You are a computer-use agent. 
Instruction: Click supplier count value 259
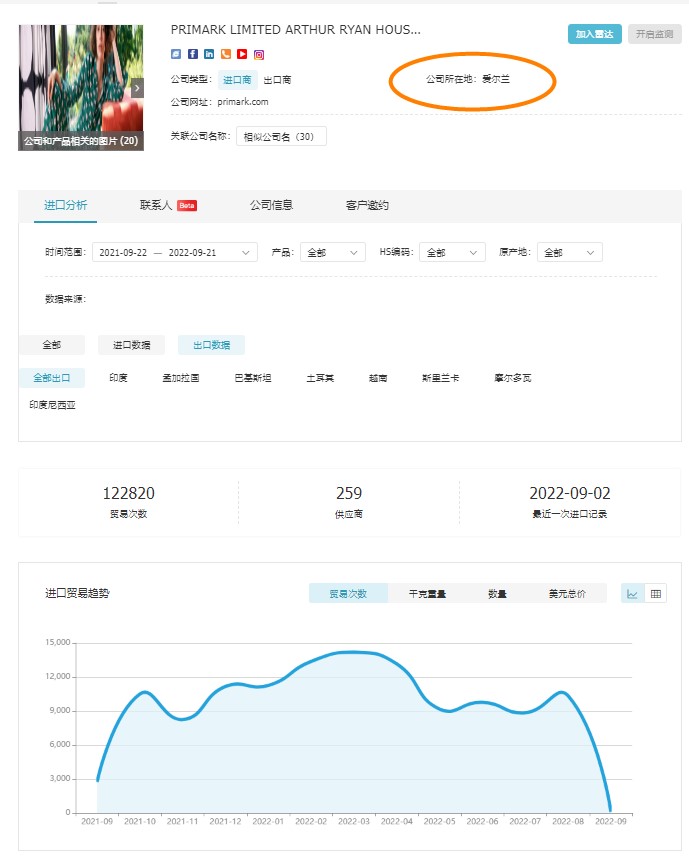coord(349,494)
